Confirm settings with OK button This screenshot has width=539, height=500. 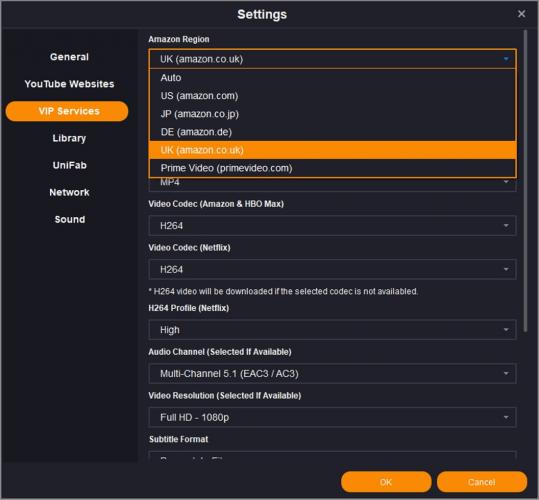386,482
